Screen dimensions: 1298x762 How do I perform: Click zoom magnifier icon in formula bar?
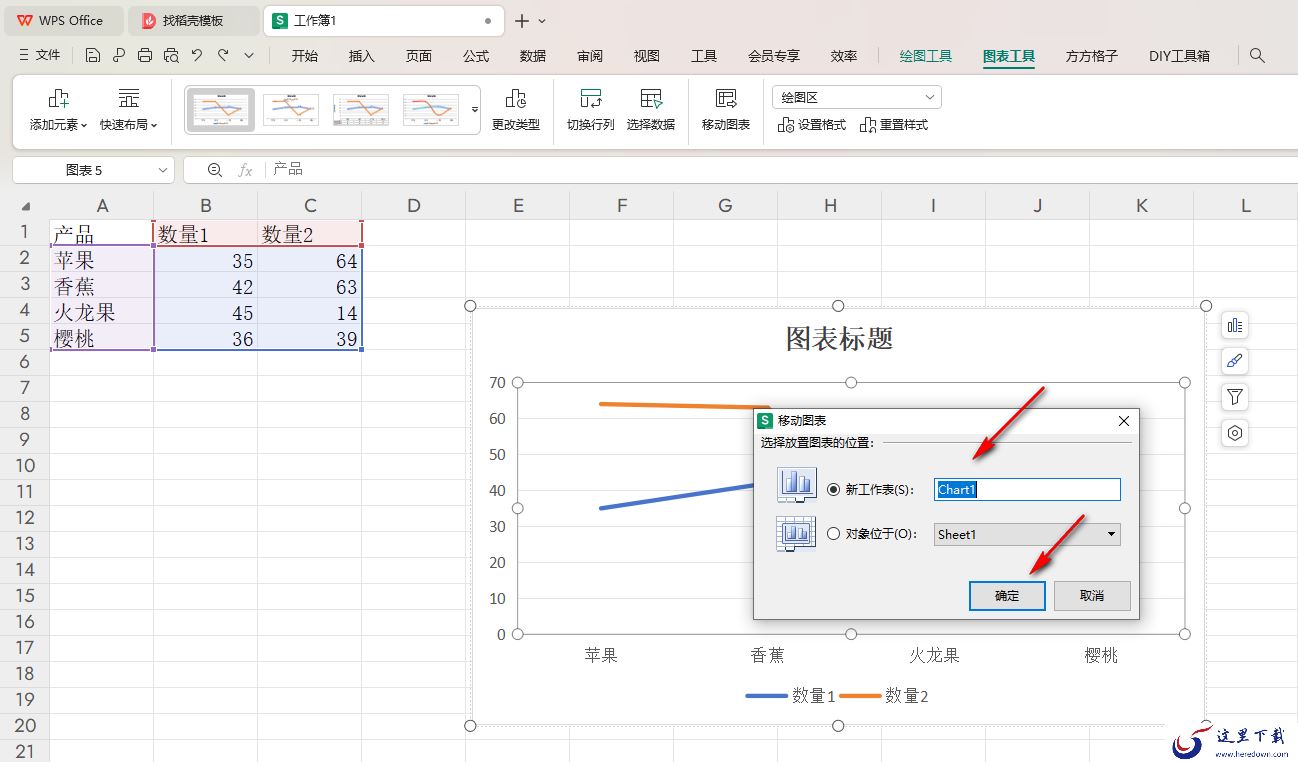215,170
